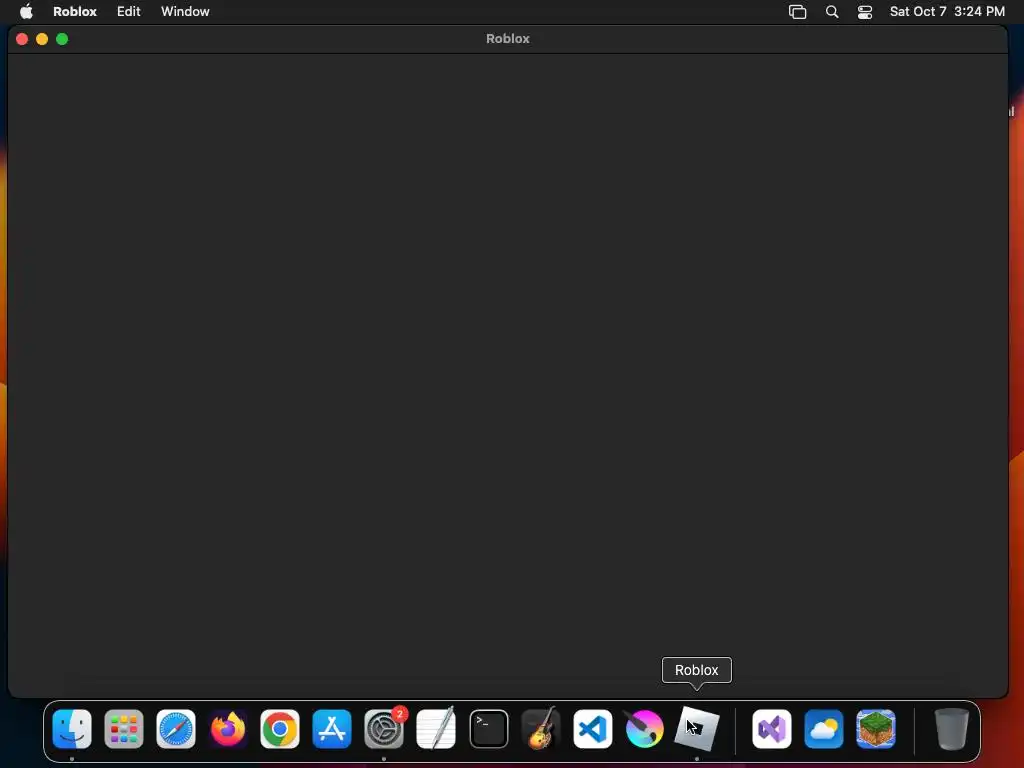Screen dimensions: 1024x768
Task: Open GarageBand guitar icon
Action: (541, 729)
